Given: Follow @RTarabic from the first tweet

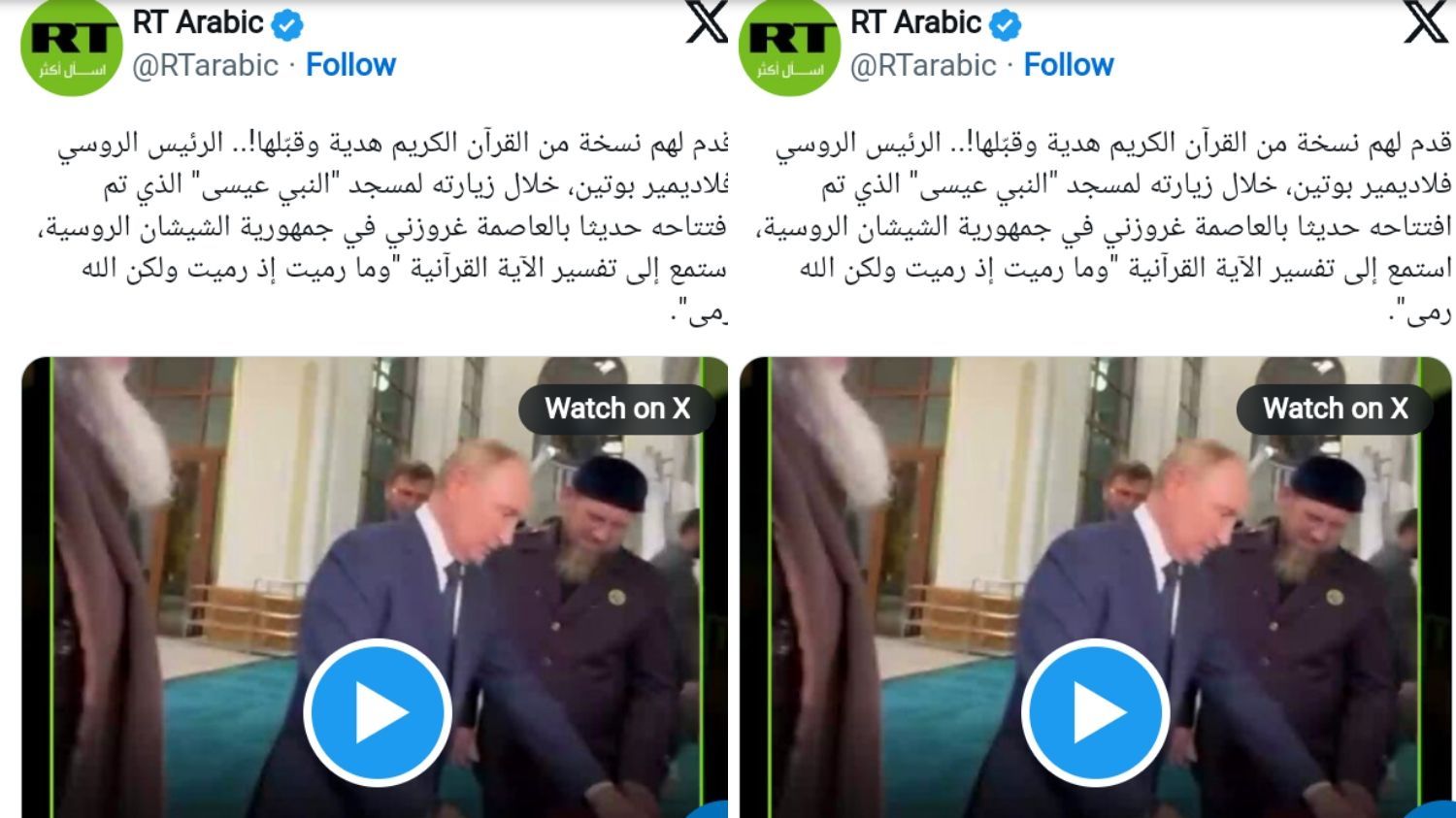Looking at the screenshot, I should pos(350,65).
